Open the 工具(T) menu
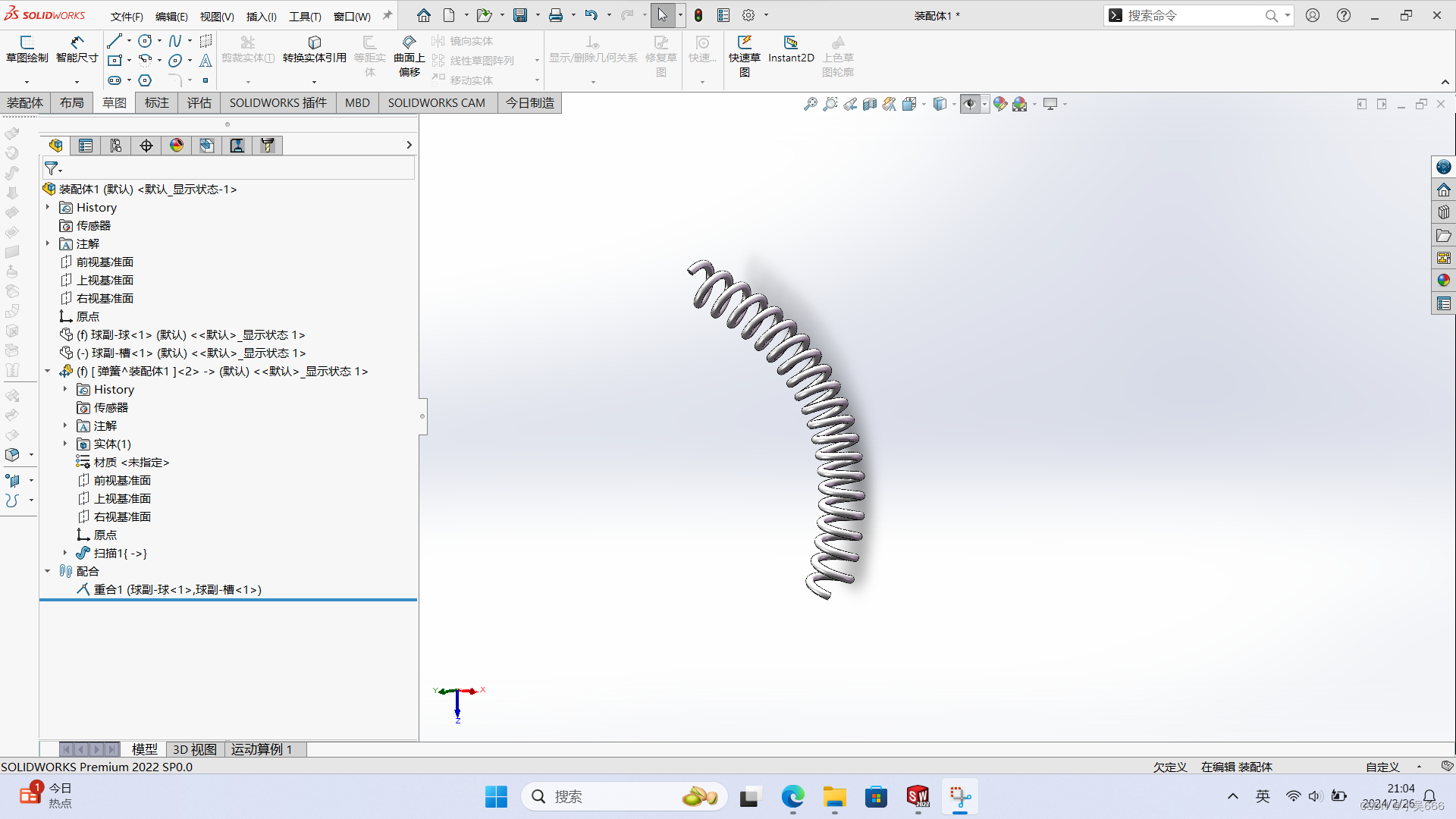 click(x=305, y=16)
